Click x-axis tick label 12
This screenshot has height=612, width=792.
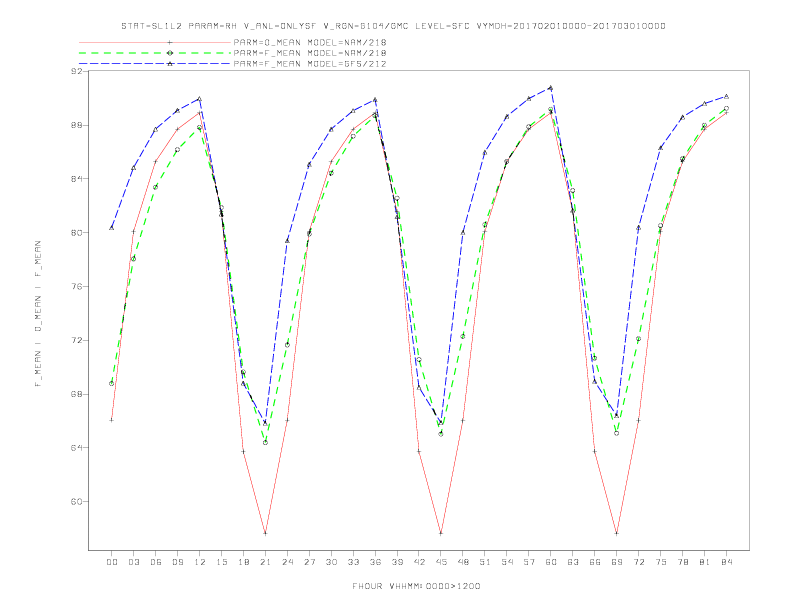[200, 562]
